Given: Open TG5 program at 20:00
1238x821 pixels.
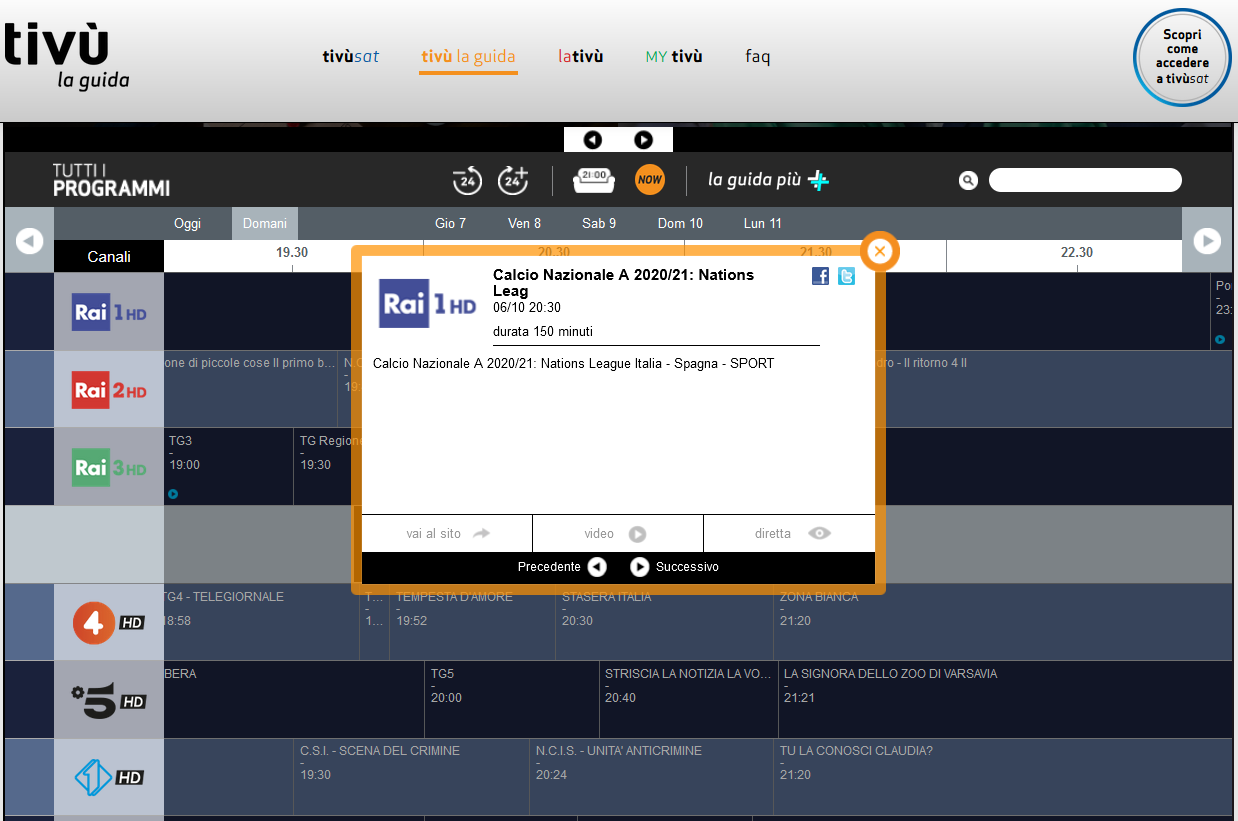Looking at the screenshot, I should tap(512, 699).
